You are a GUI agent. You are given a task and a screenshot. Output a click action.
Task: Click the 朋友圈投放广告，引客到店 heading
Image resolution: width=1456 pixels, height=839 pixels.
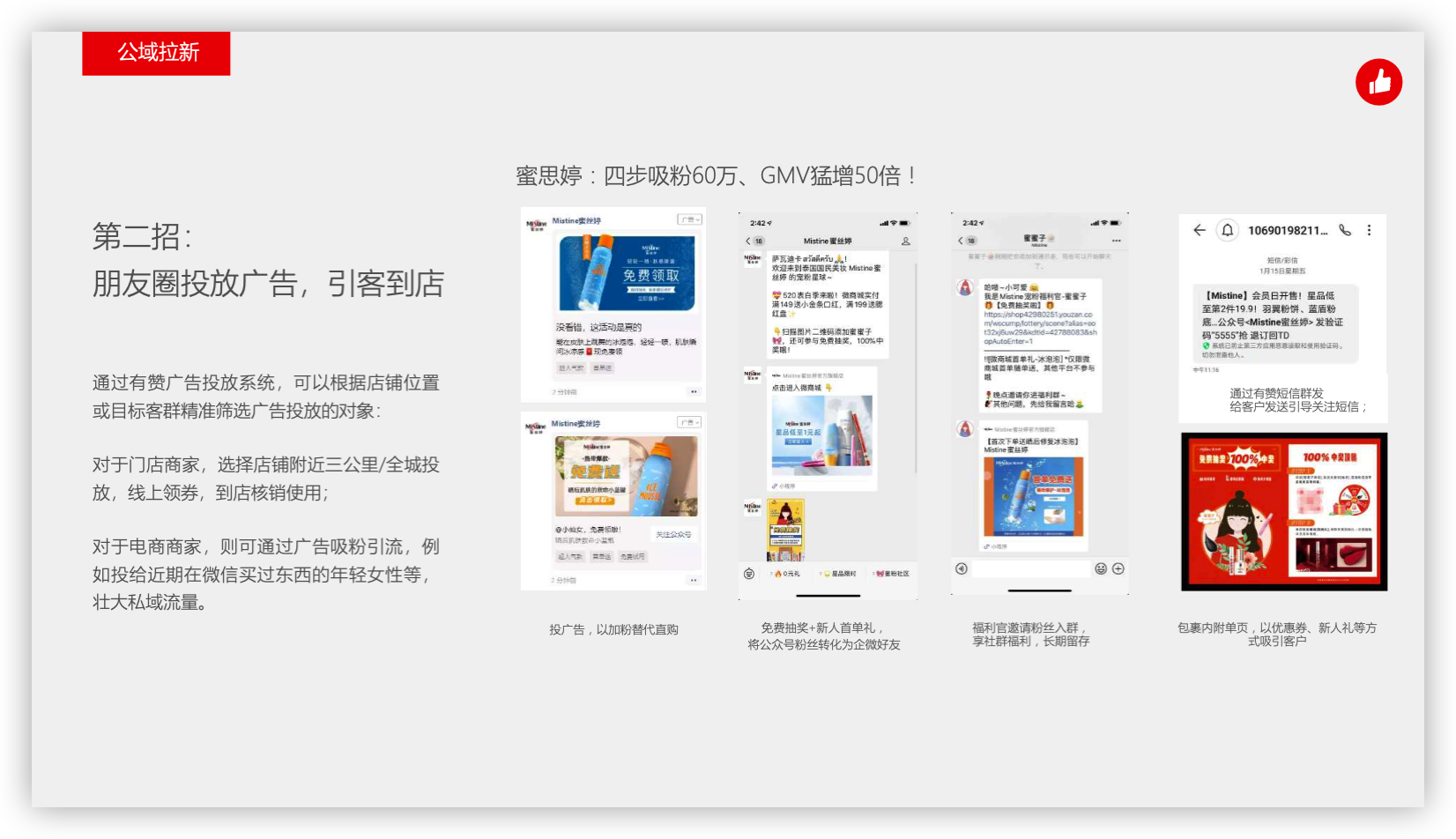268,284
